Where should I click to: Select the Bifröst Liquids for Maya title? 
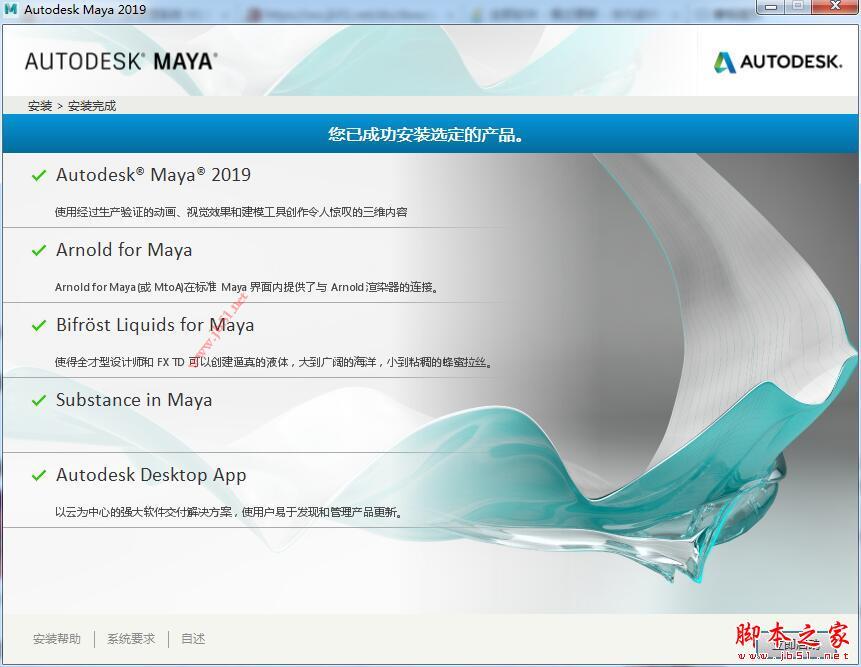(155, 325)
